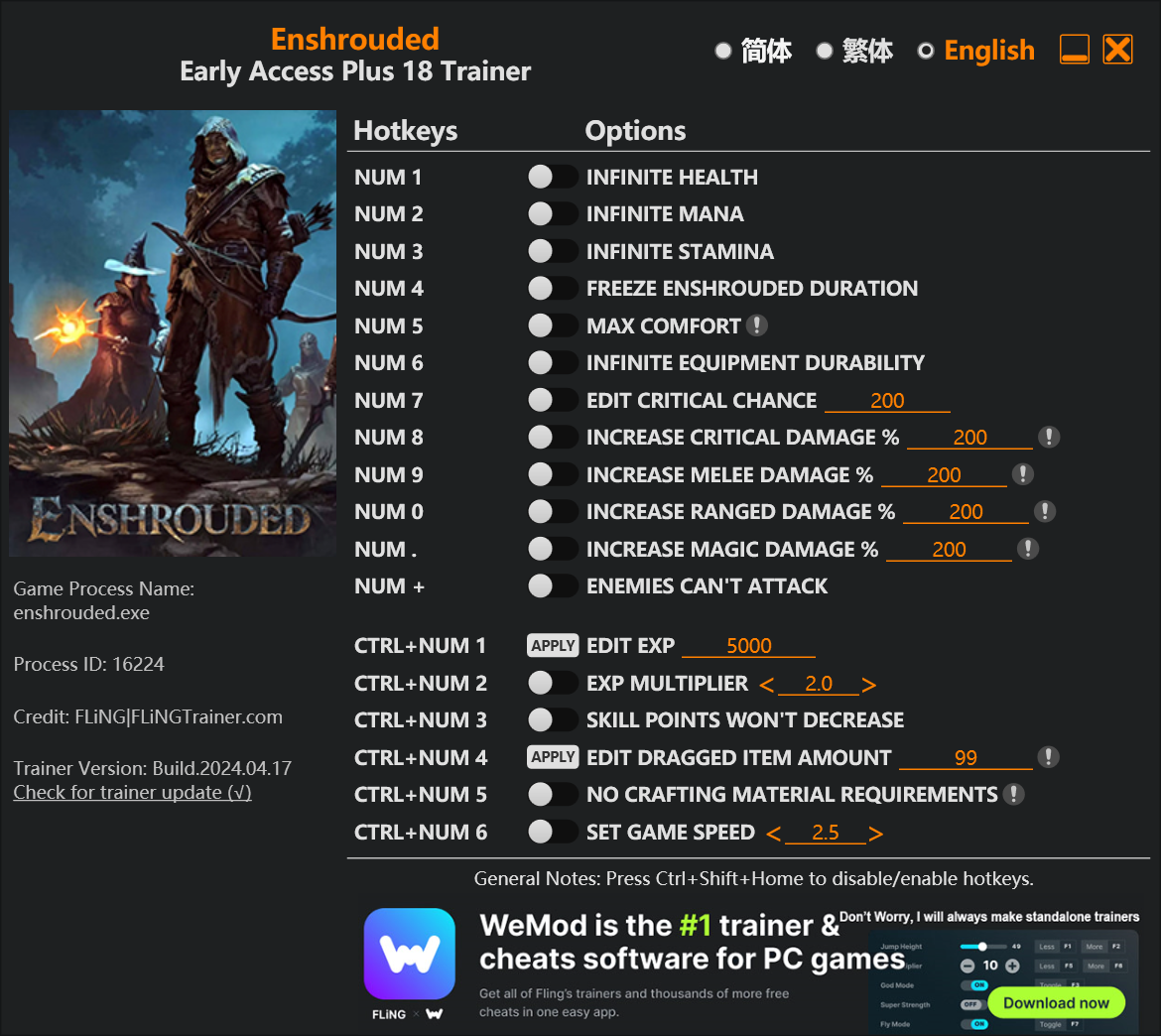Apply the Edit EXP value

553,645
